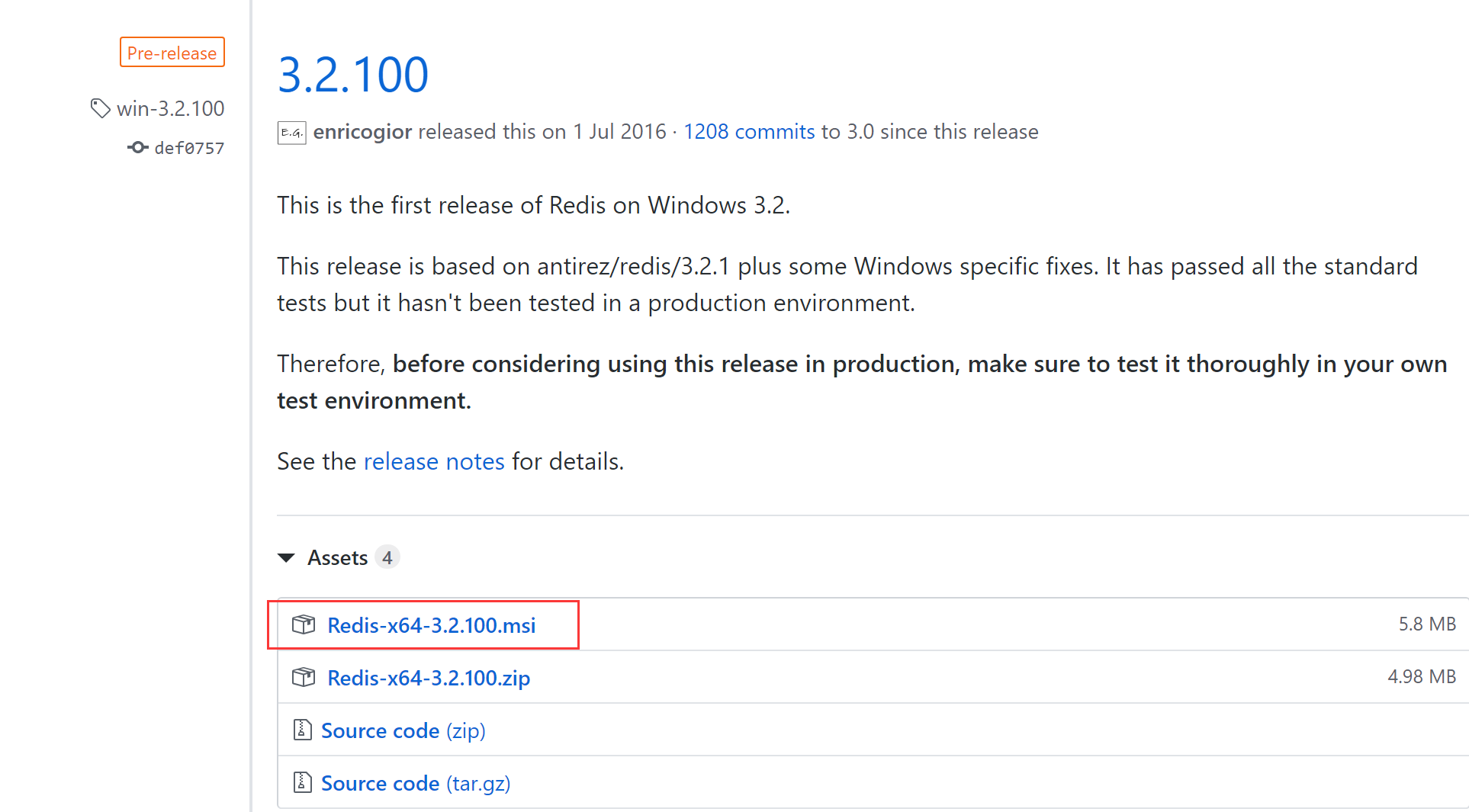Click the bold production warning text
The height and width of the screenshot is (812, 1469).
pos(862,382)
